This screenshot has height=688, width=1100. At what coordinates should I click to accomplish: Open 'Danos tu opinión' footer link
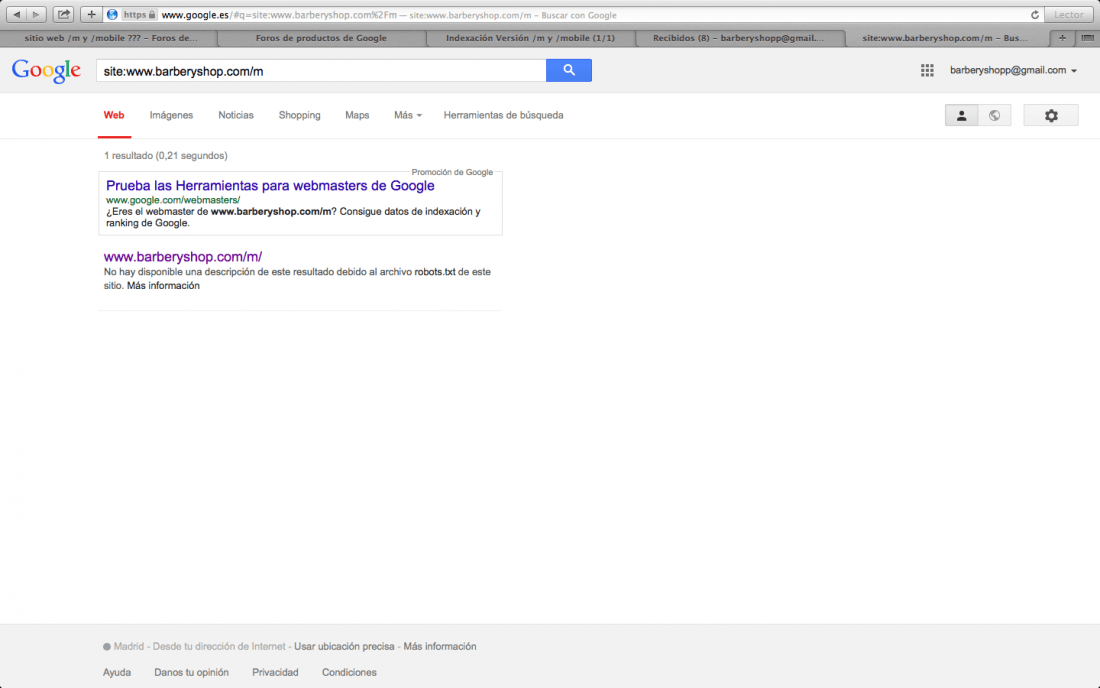pyautogui.click(x=192, y=672)
